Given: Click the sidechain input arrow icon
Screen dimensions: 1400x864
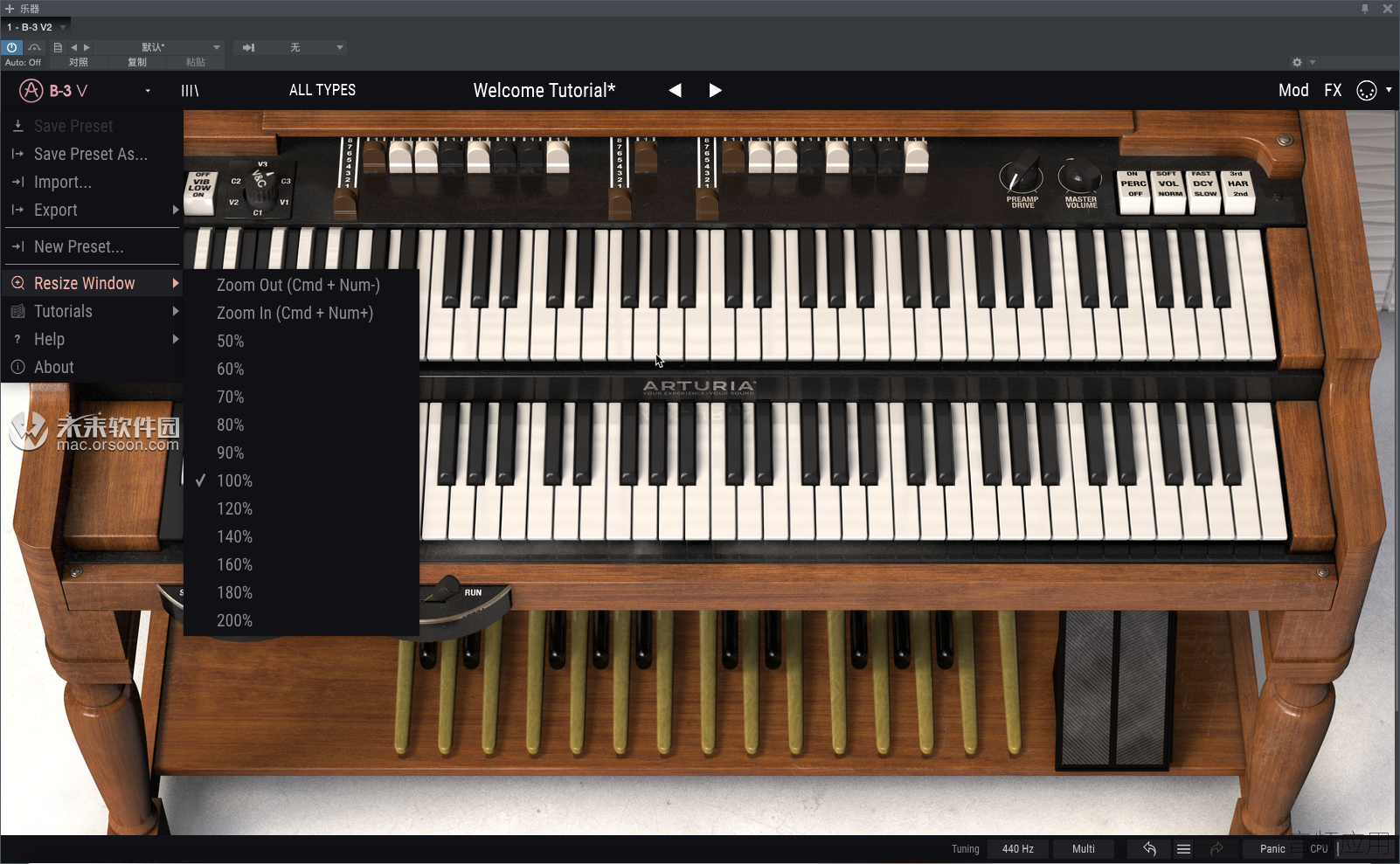Looking at the screenshot, I should (x=248, y=47).
